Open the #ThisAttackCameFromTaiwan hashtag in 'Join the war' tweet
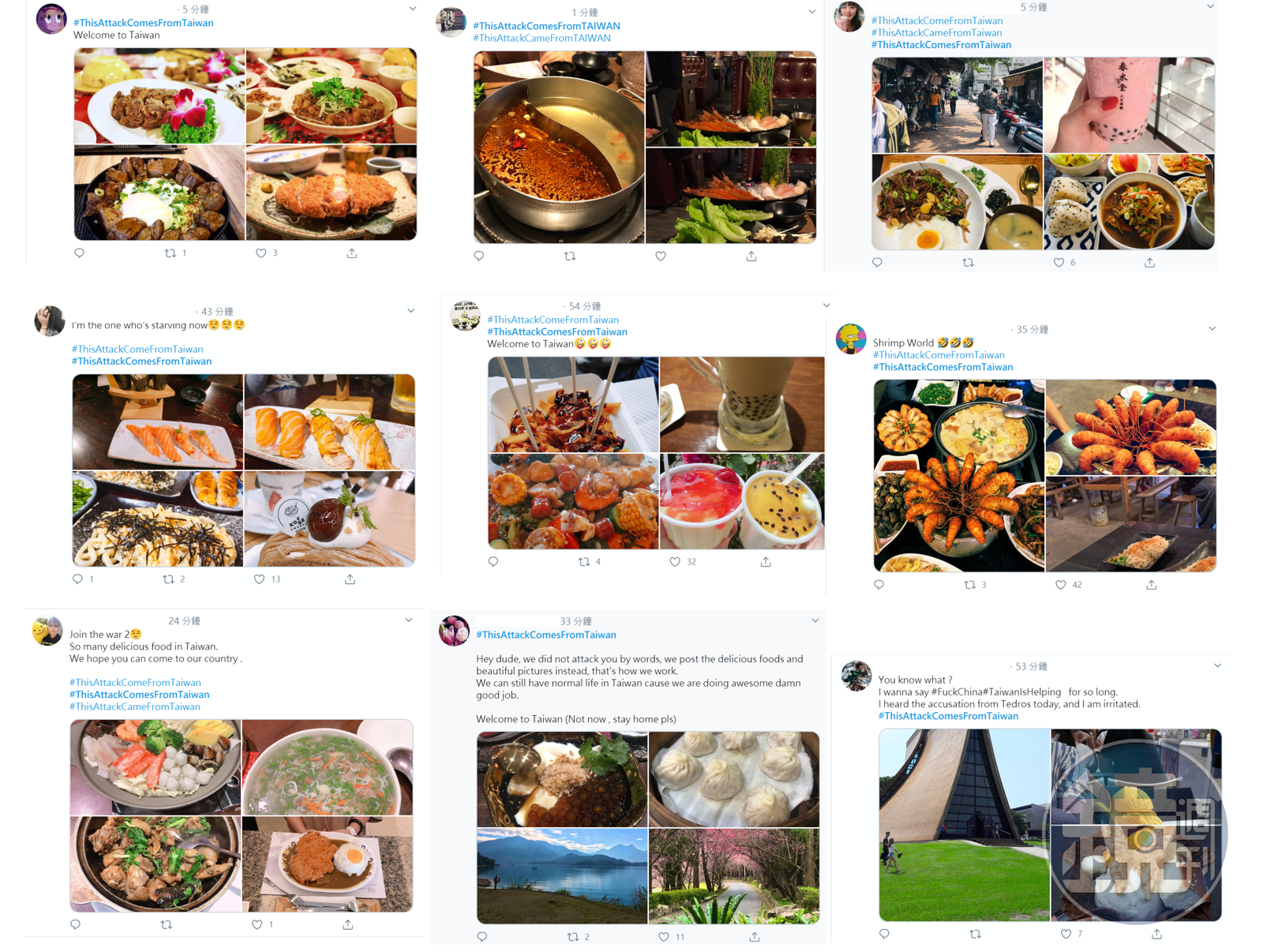The image size is (1263, 952). [x=135, y=707]
